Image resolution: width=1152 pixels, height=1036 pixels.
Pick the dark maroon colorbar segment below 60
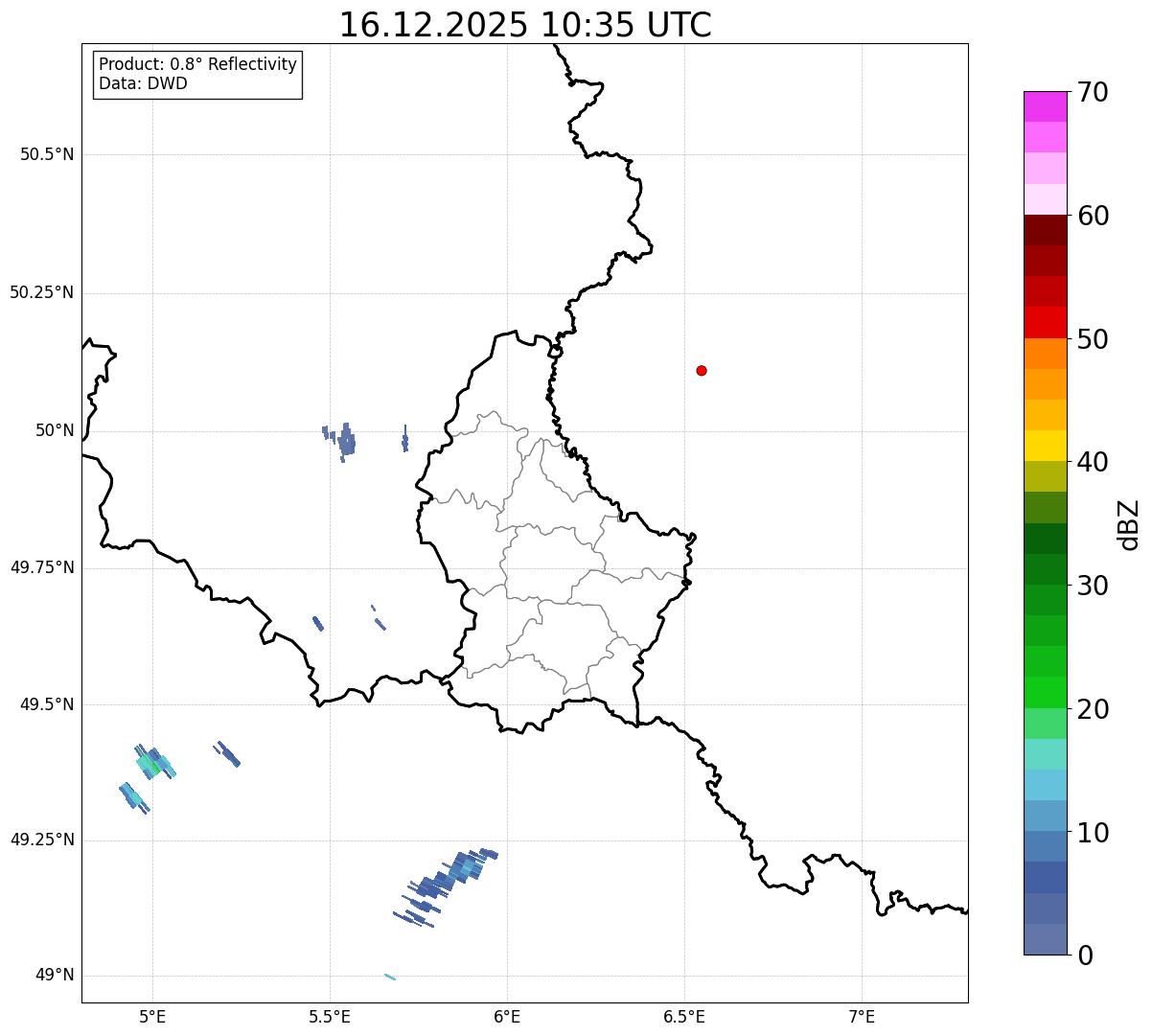tap(1046, 230)
